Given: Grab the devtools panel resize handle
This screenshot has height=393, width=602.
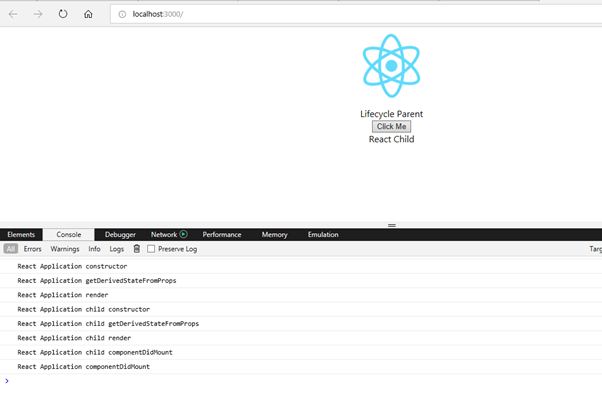Looking at the screenshot, I should coord(392,225).
